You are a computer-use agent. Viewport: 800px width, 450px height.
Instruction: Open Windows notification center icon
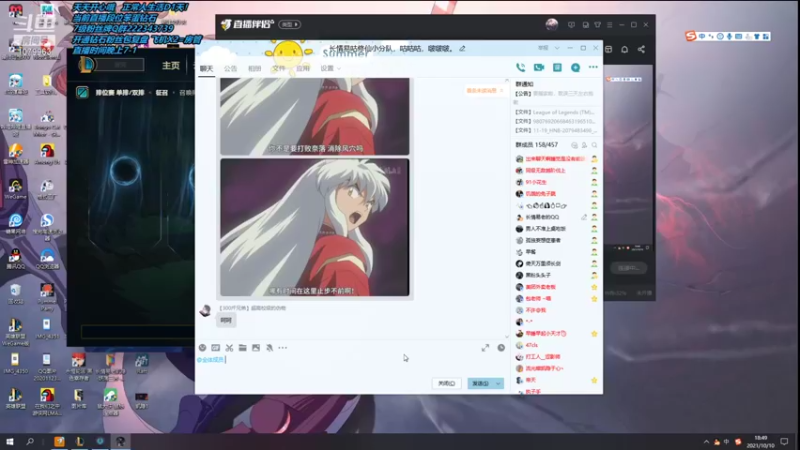(784, 442)
